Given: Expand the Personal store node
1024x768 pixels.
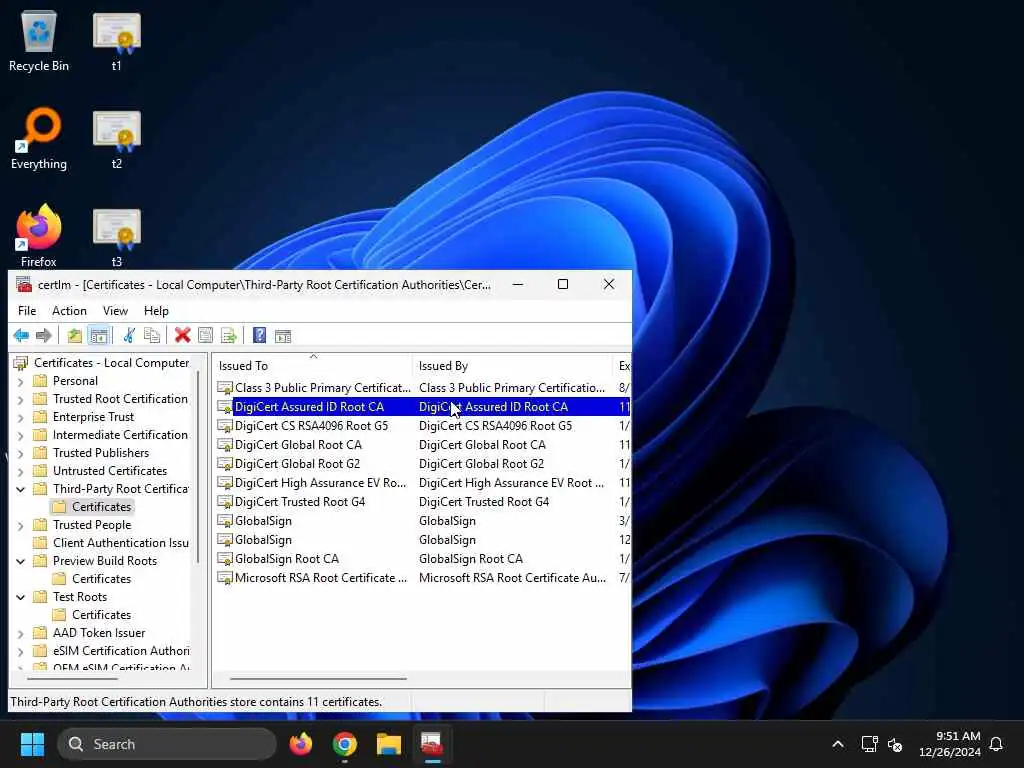Looking at the screenshot, I should pyautogui.click(x=20, y=381).
